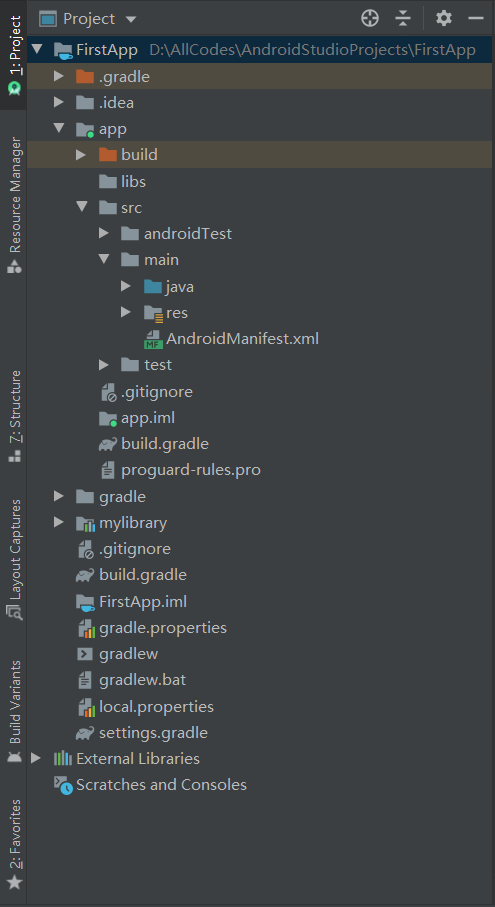Viewport: 495px width, 907px height.
Task: Expand the .gradle folder
Action: tap(58, 76)
